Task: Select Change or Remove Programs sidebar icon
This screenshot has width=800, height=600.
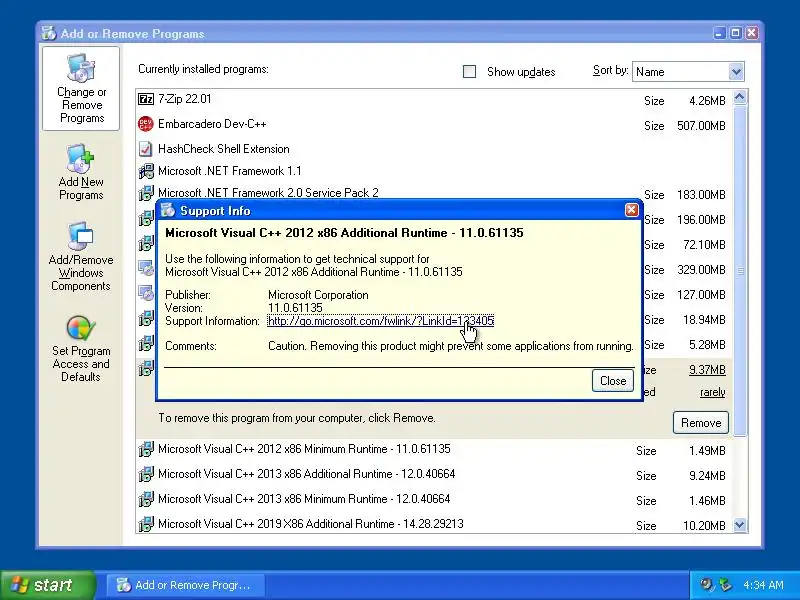Action: click(81, 88)
